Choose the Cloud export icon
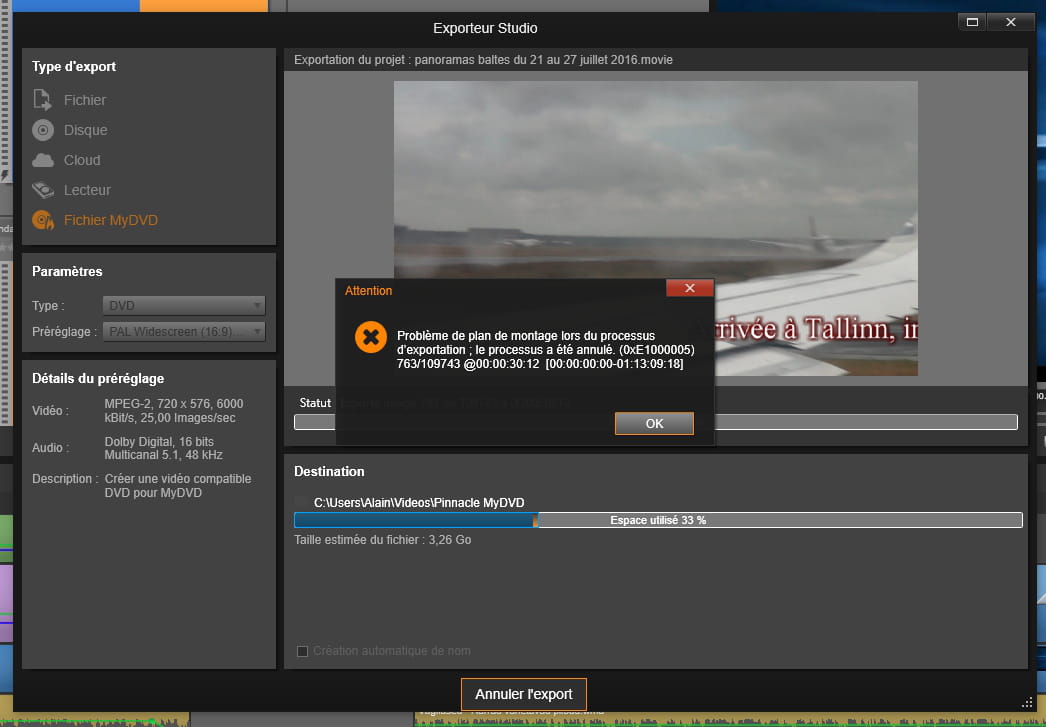Viewport: 1046px width, 727px height. click(x=43, y=160)
